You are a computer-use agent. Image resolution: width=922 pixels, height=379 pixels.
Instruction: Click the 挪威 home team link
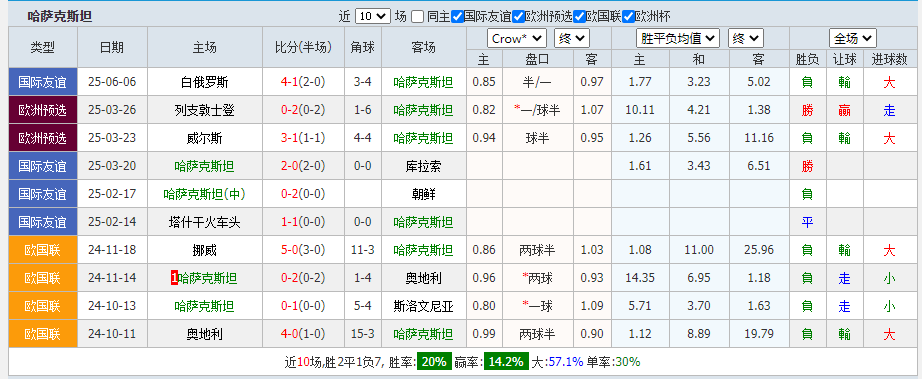pyautogui.click(x=205, y=250)
